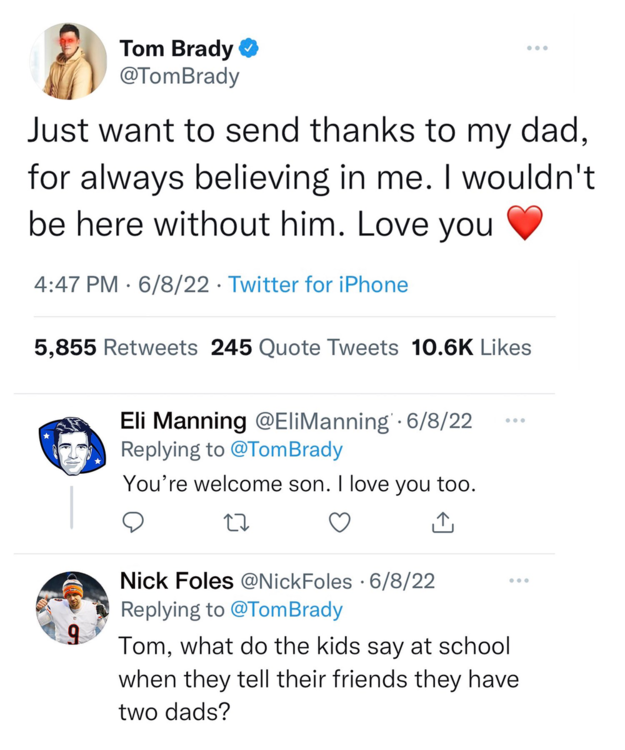Click @TomBrady mention in Nick Foles' reply
The width and height of the screenshot is (625, 750).
pos(286,610)
